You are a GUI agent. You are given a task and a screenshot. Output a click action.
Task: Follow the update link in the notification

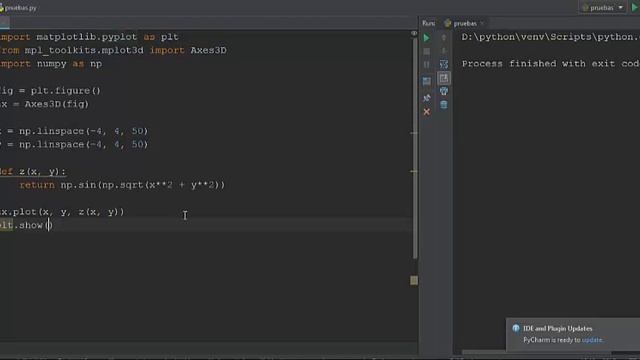point(592,340)
